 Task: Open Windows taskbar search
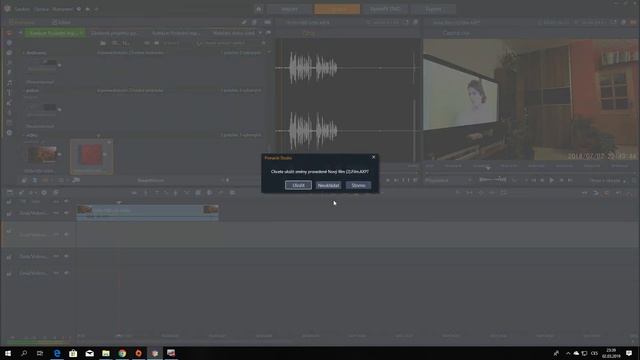(24, 353)
